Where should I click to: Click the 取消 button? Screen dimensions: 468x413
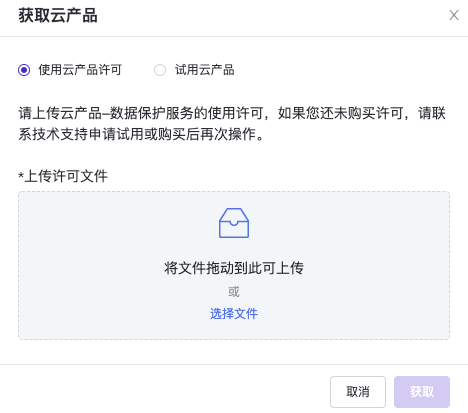point(358,392)
